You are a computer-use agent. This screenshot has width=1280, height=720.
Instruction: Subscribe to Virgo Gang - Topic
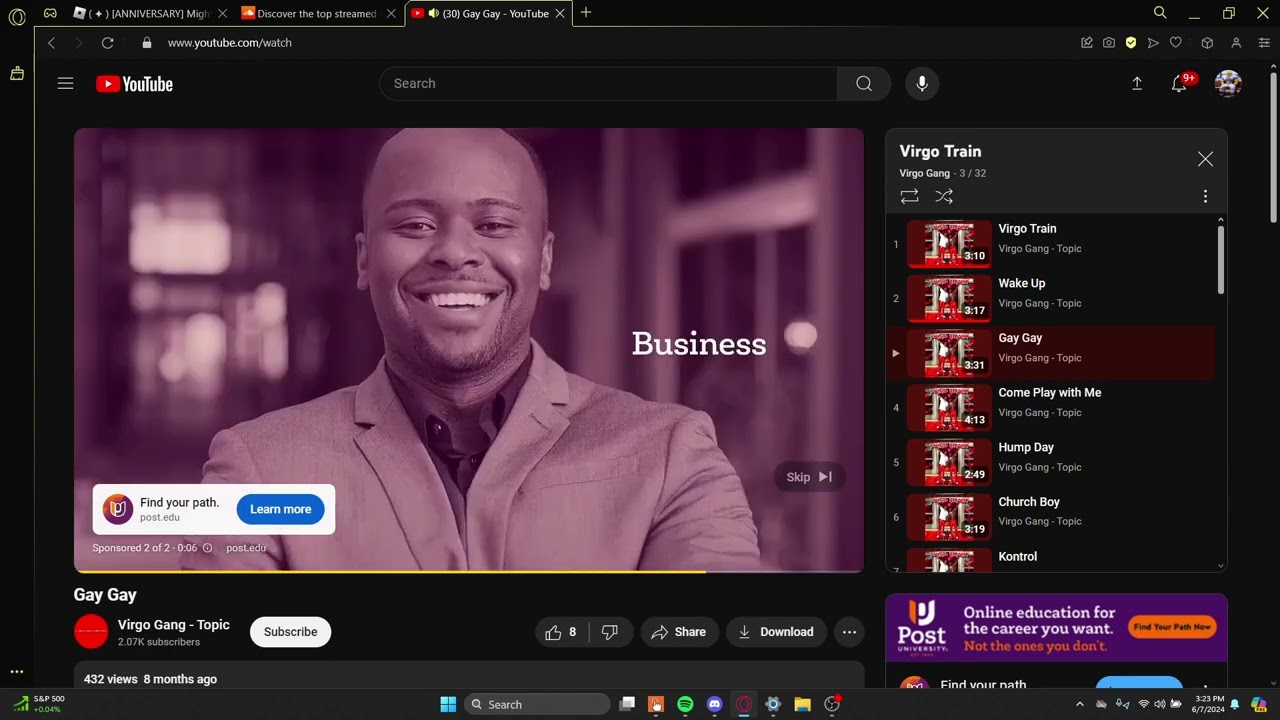tap(290, 632)
